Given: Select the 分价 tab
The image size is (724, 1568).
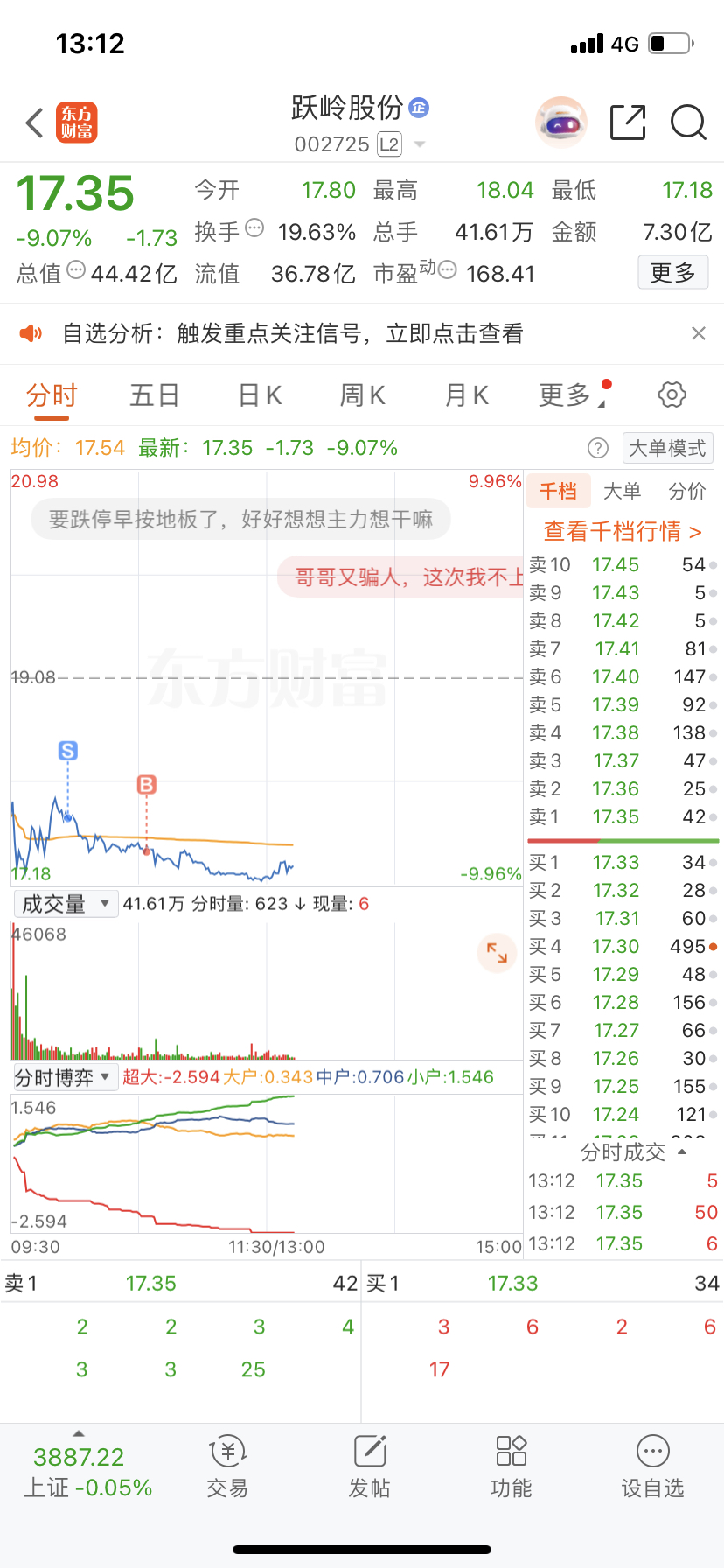Looking at the screenshot, I should (687, 491).
